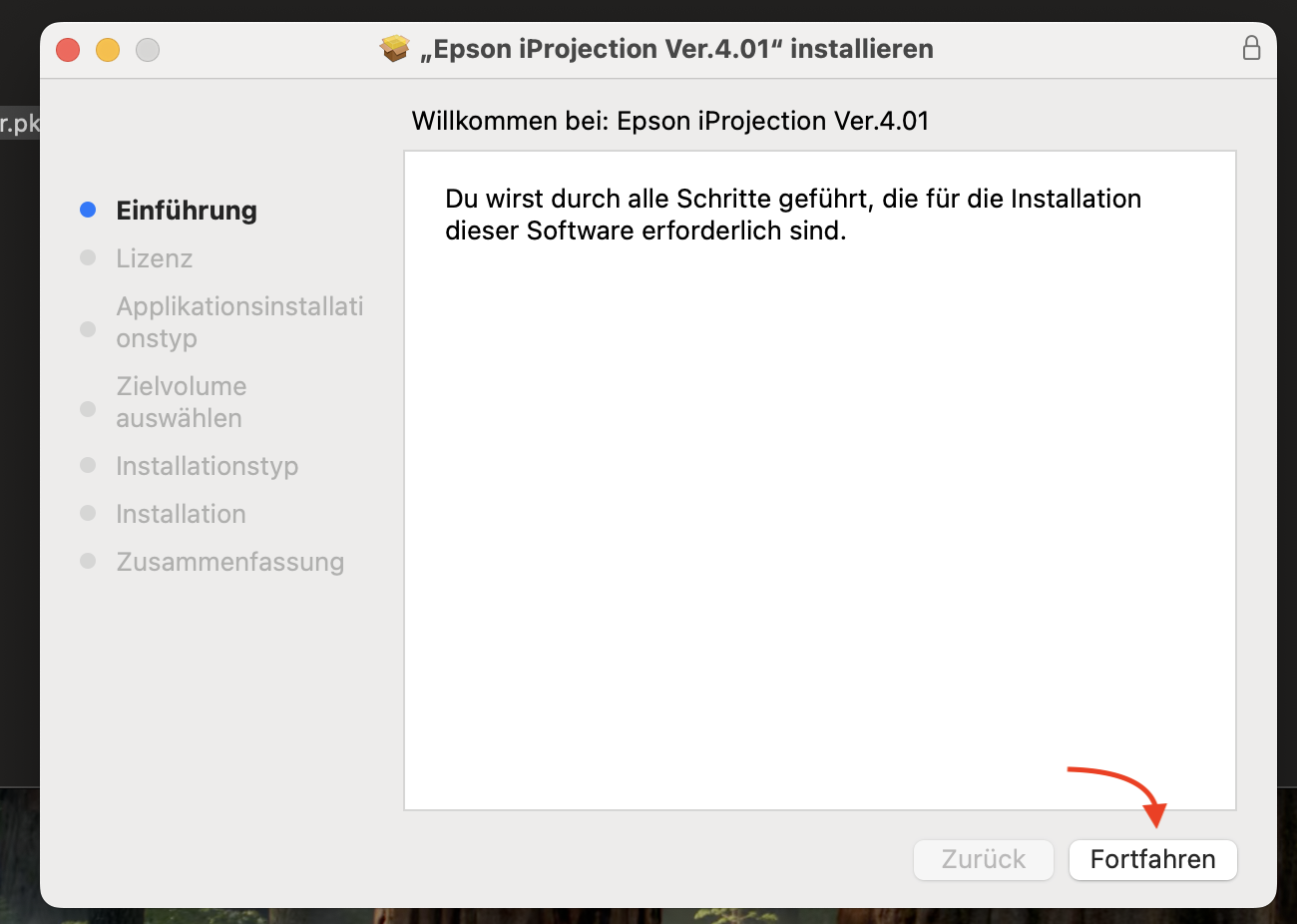Click the lock icon in title bar

point(1251,48)
